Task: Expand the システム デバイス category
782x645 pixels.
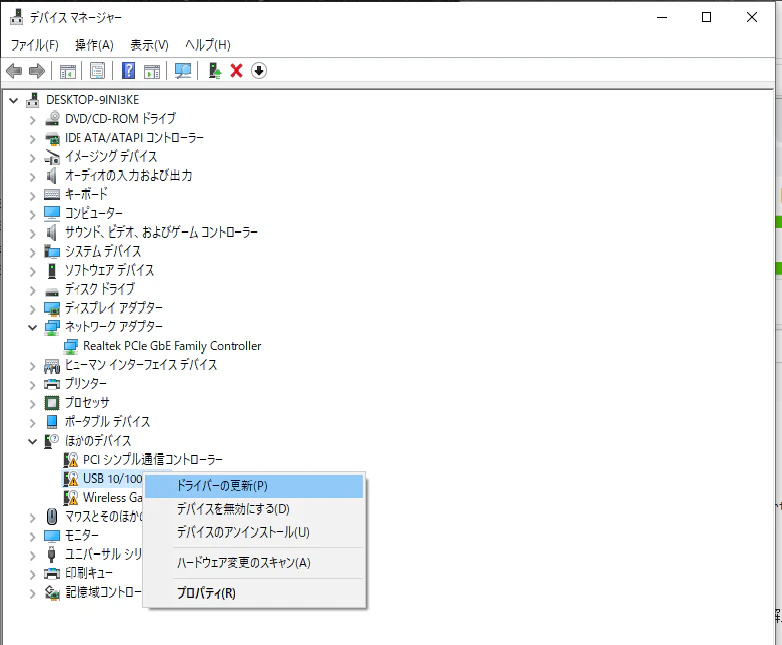Action: tap(32, 252)
